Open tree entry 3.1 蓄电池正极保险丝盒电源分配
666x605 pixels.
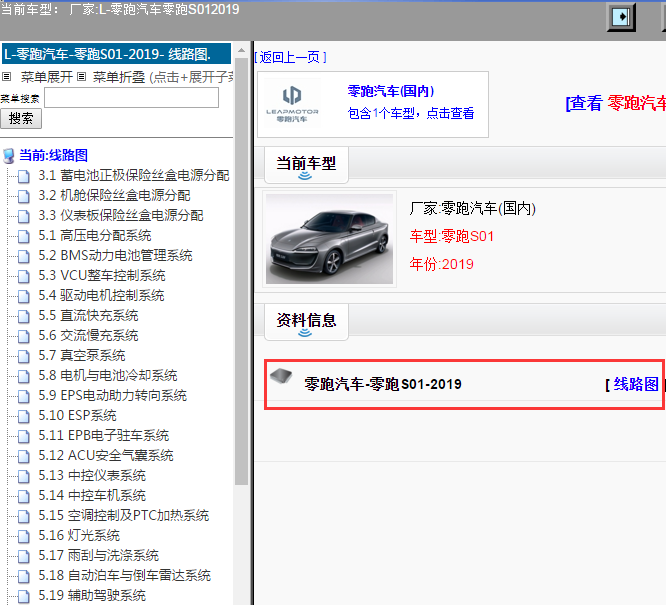tap(134, 175)
